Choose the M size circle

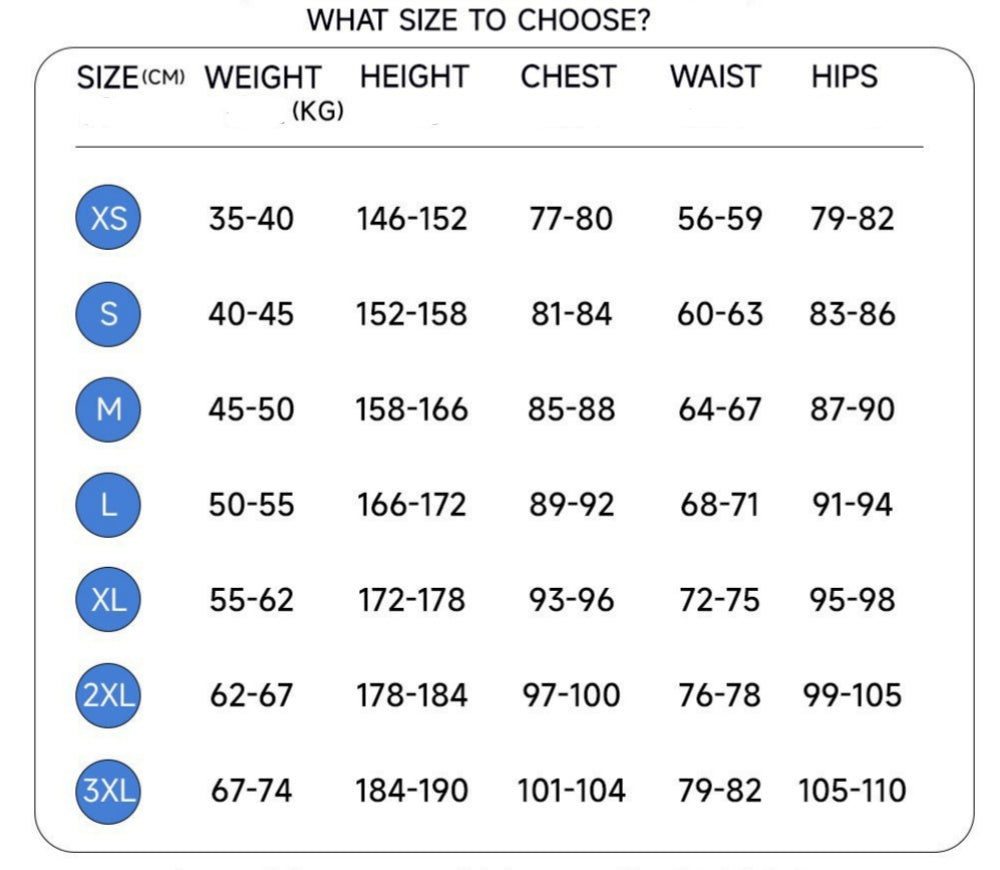coord(108,409)
